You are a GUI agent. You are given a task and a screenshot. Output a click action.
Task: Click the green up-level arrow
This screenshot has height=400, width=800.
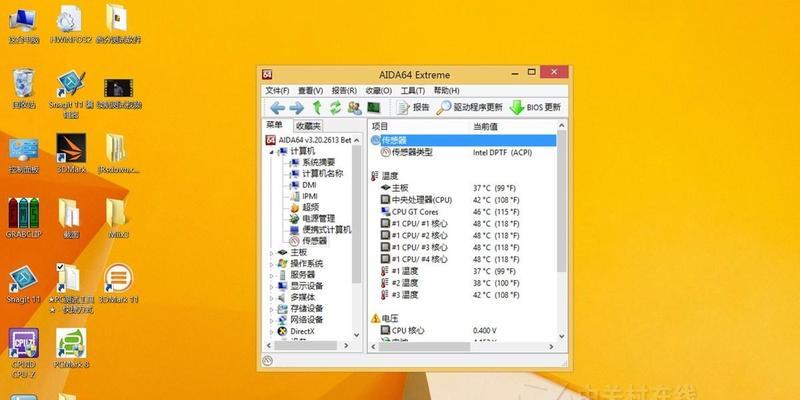[317, 108]
